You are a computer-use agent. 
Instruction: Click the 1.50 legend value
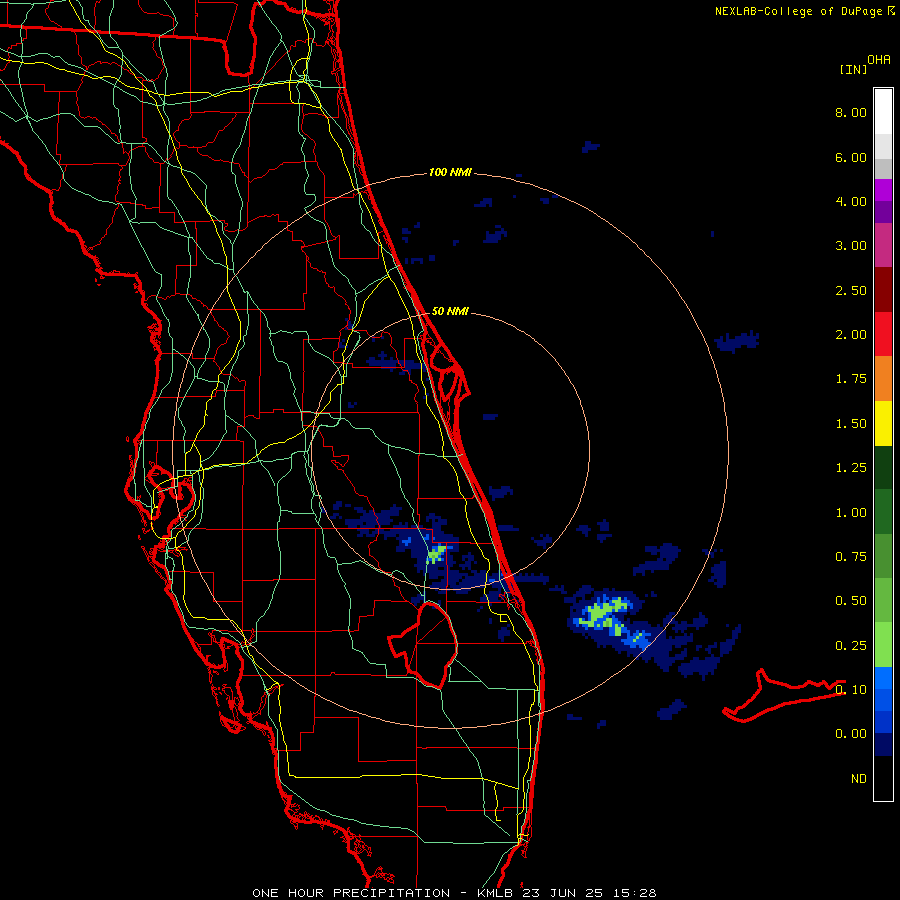coord(851,424)
